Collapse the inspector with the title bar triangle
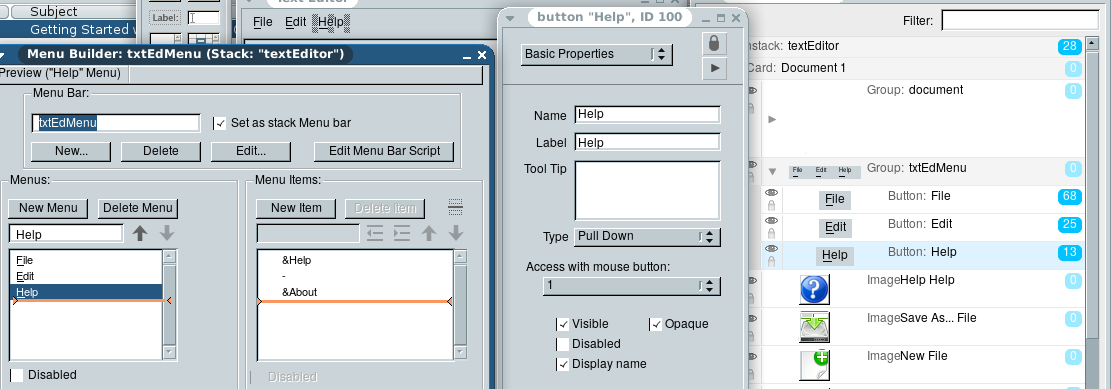This screenshot has width=1111, height=389. [510, 18]
